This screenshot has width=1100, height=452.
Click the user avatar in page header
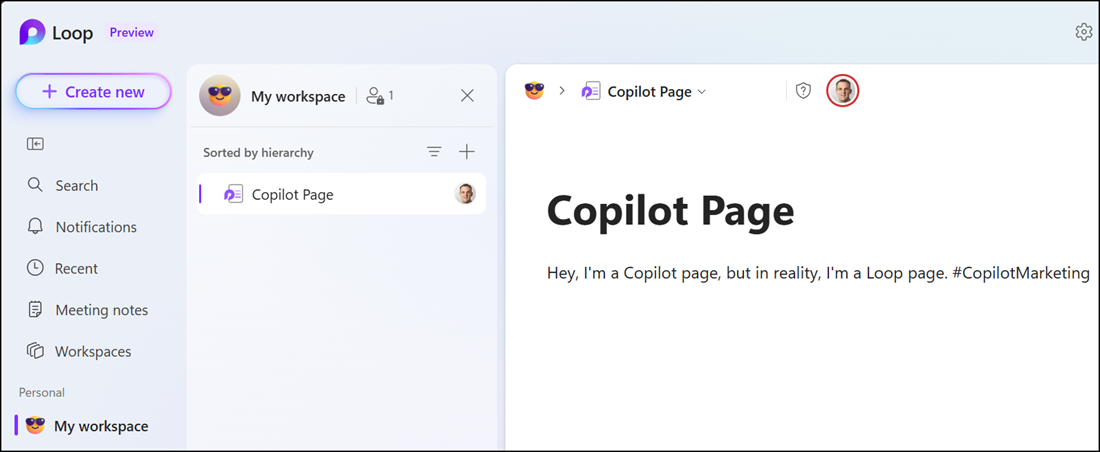pos(843,91)
